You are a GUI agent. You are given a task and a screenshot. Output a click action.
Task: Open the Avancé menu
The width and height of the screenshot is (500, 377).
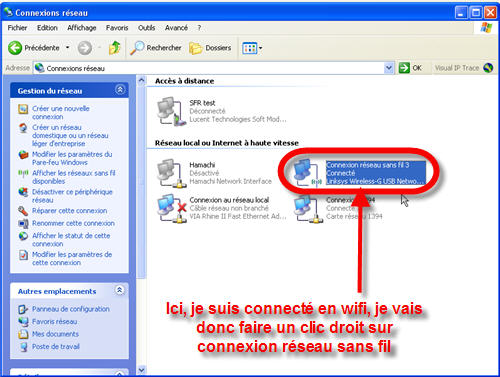[x=176, y=28]
